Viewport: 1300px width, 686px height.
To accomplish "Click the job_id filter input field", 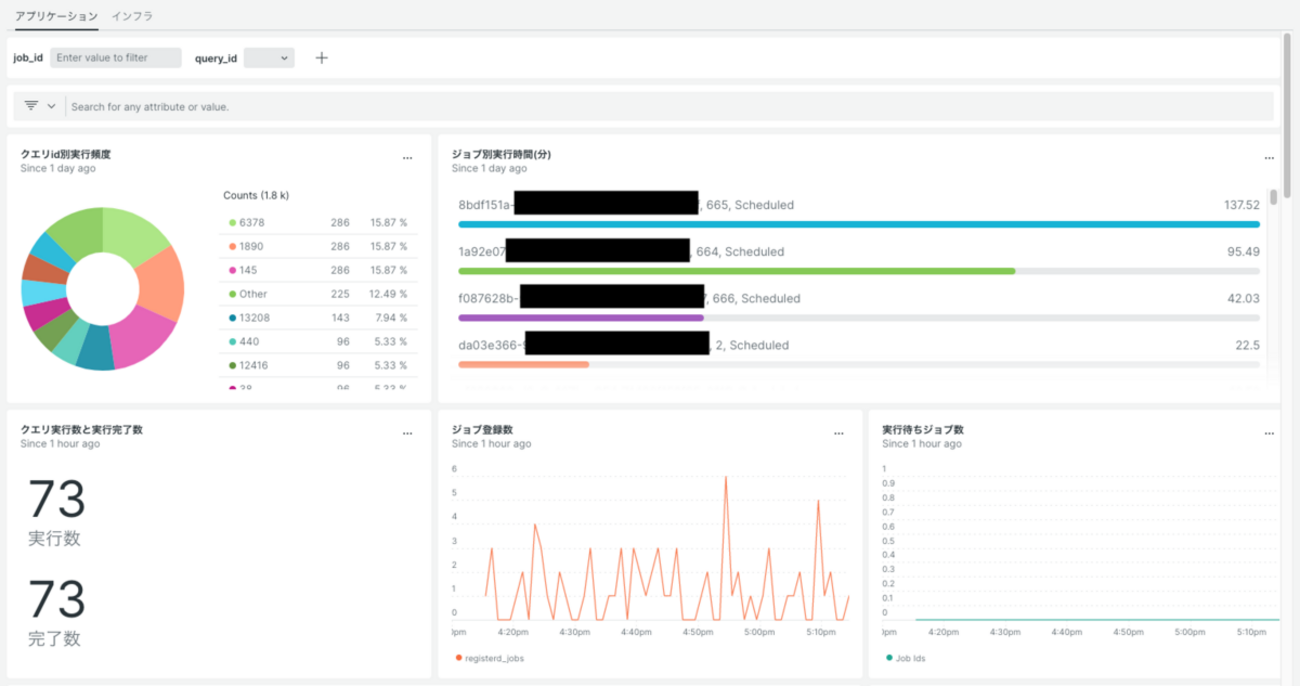I will coord(115,58).
